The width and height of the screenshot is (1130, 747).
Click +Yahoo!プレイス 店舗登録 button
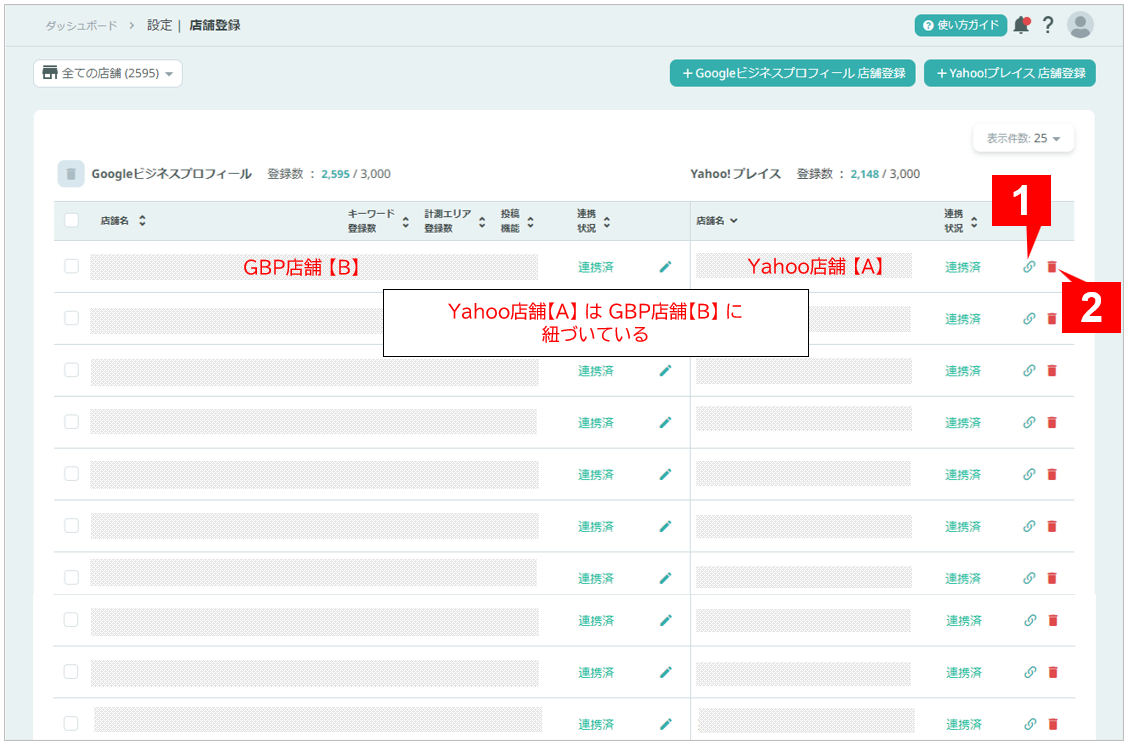pyautogui.click(x=1010, y=73)
